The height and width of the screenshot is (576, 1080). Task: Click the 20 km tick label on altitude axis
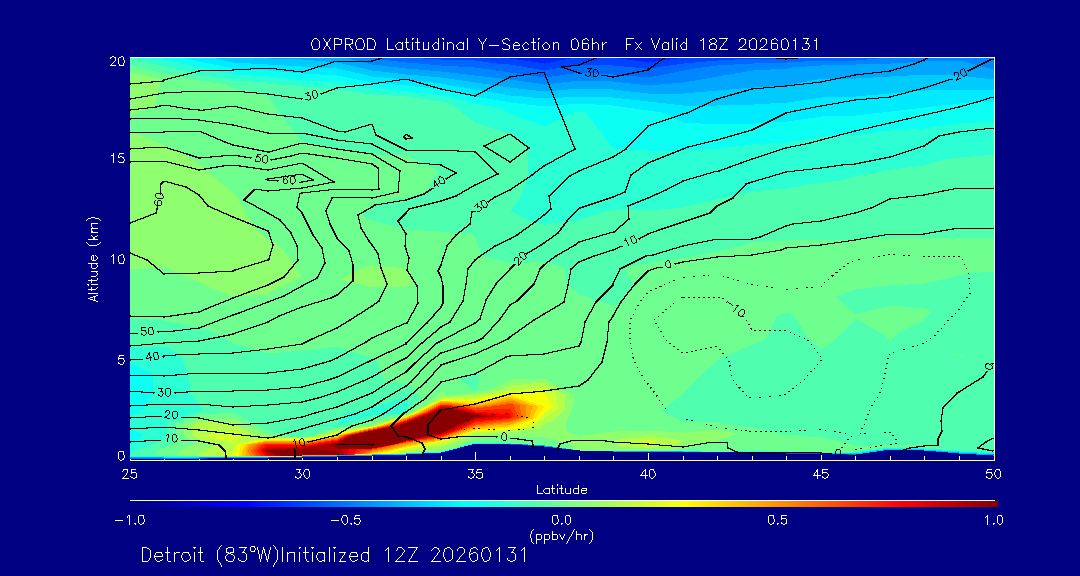(x=117, y=60)
